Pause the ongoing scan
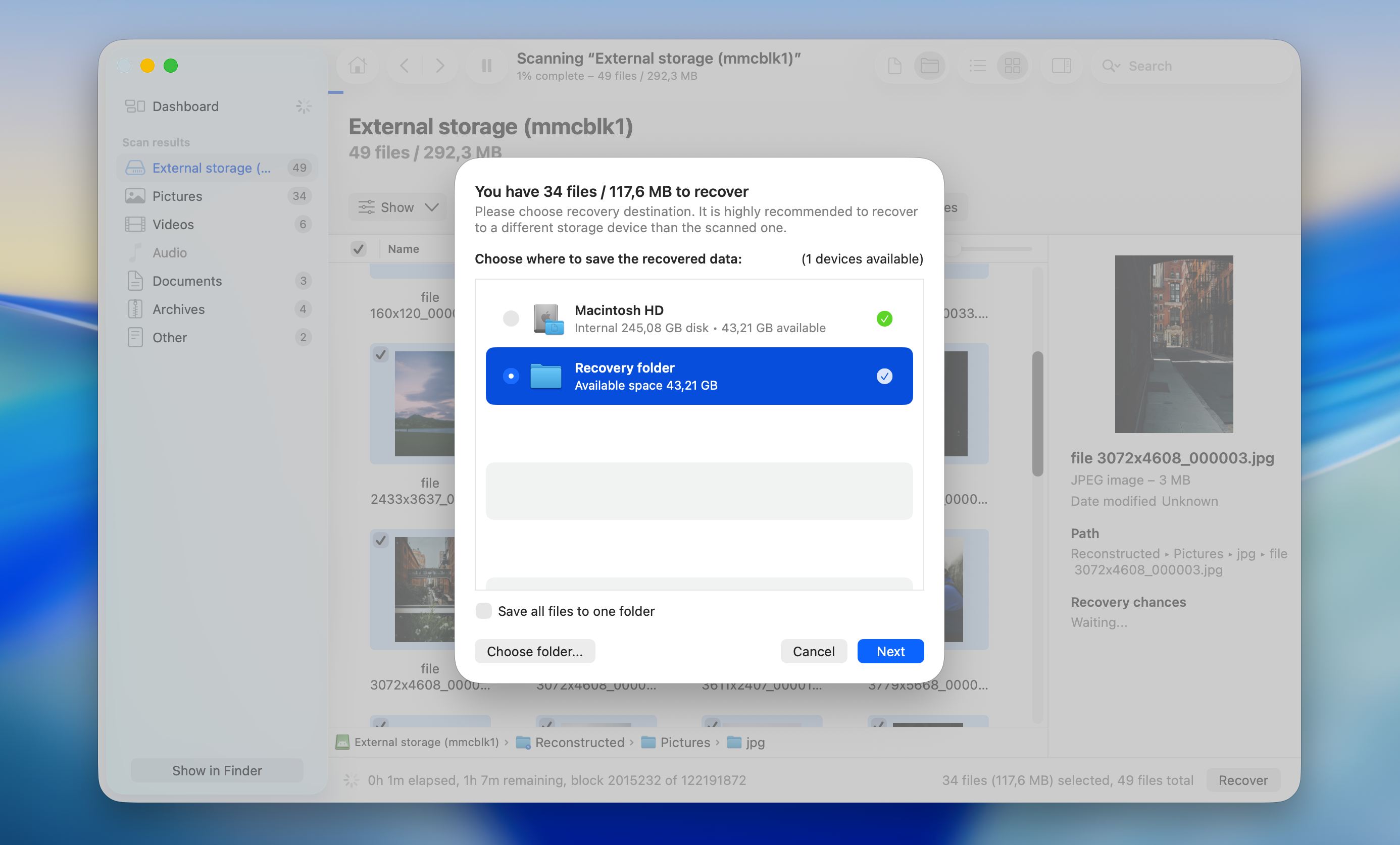The image size is (1400, 845). [486, 65]
